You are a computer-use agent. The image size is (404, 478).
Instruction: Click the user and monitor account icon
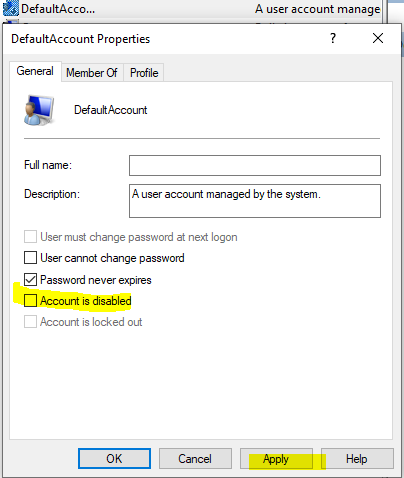[x=39, y=110]
